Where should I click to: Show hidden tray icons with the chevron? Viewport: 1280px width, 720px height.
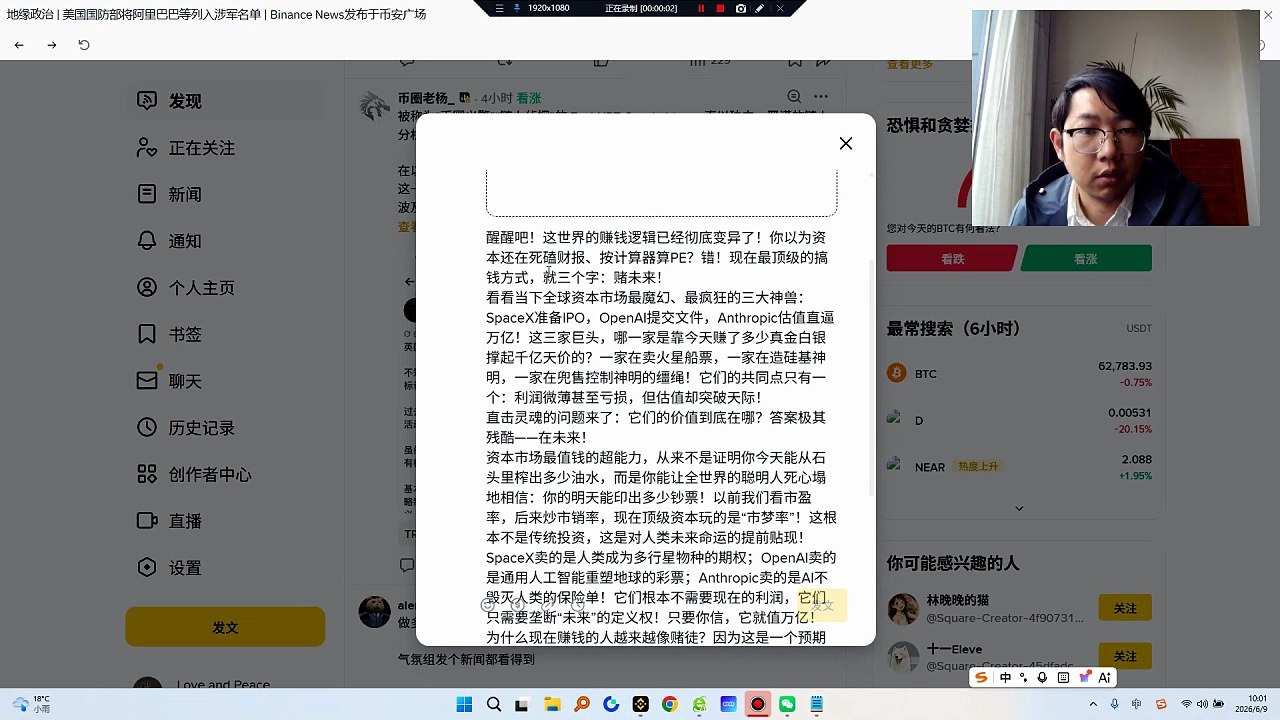pos(1094,704)
